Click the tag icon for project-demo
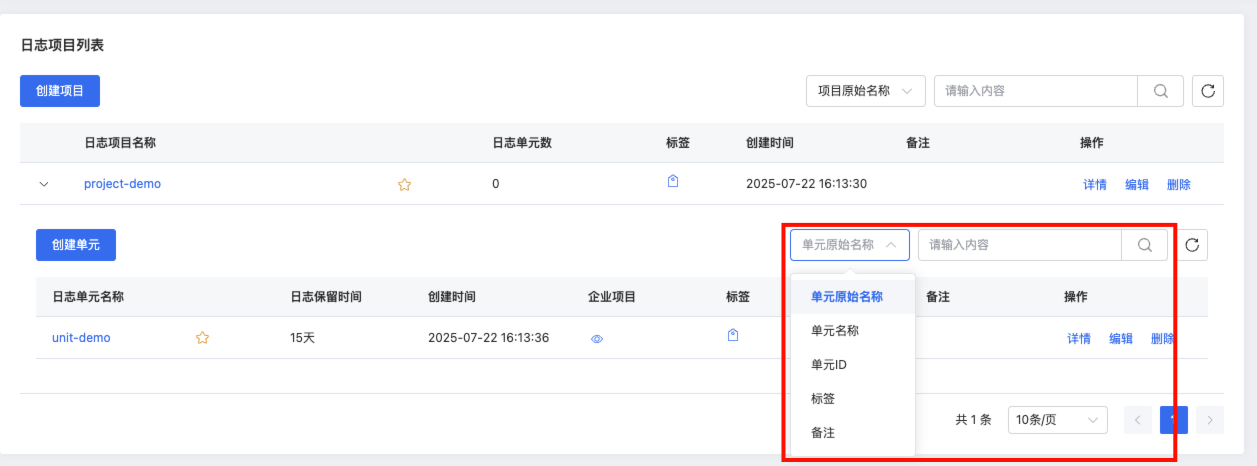The width and height of the screenshot is (1257, 466). (673, 181)
